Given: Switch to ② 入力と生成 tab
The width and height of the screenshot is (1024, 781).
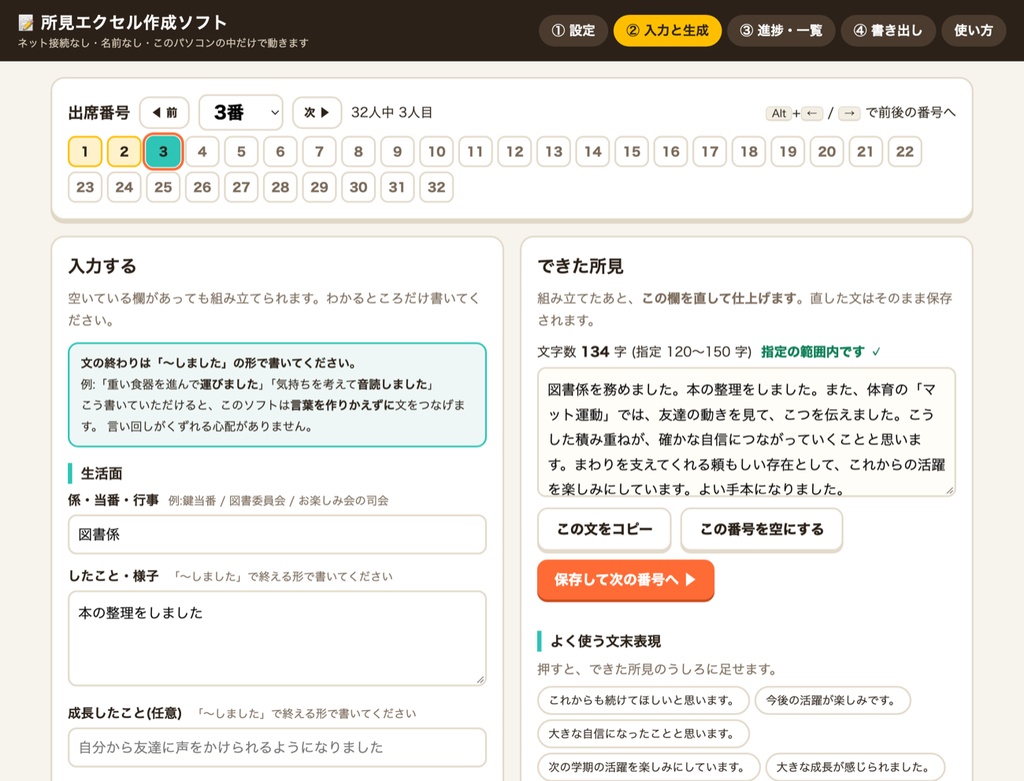Looking at the screenshot, I should point(667,31).
